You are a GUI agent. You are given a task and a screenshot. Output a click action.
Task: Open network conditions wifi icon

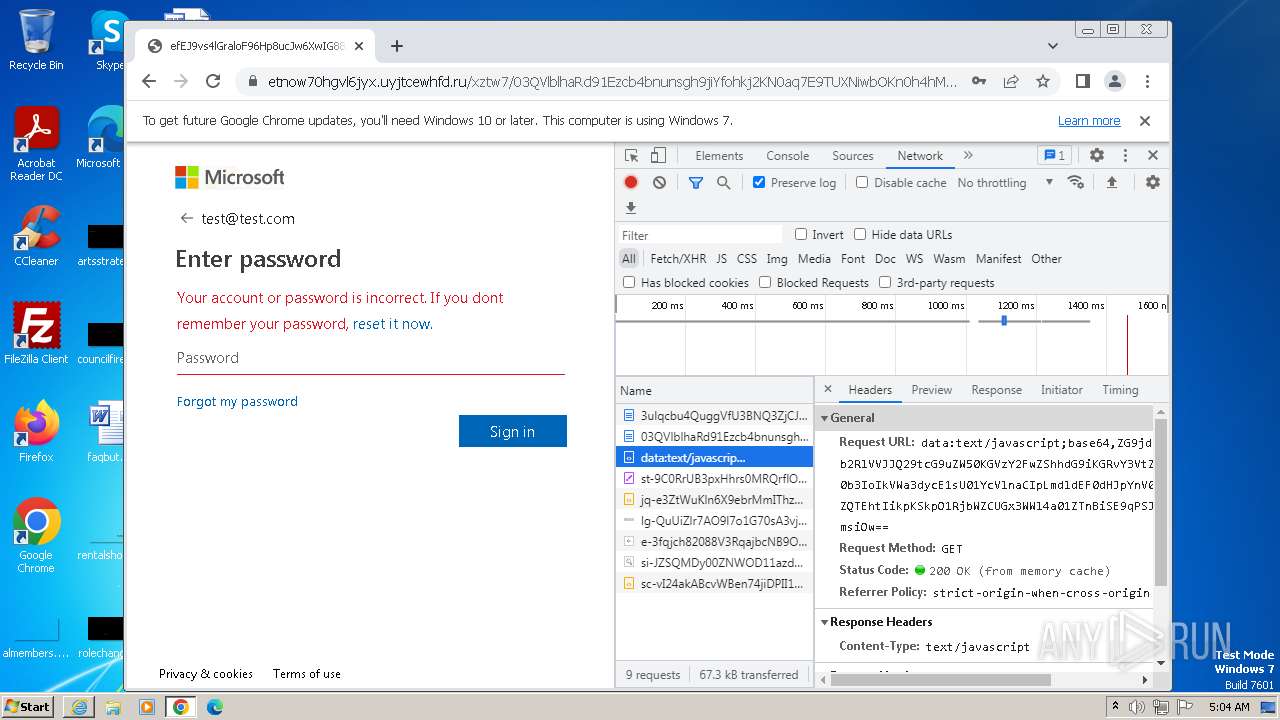[1076, 182]
